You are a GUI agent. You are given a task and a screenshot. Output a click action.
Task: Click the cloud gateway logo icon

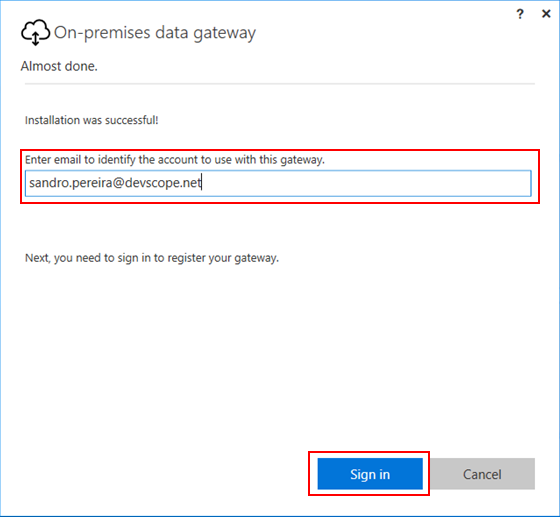point(35,32)
